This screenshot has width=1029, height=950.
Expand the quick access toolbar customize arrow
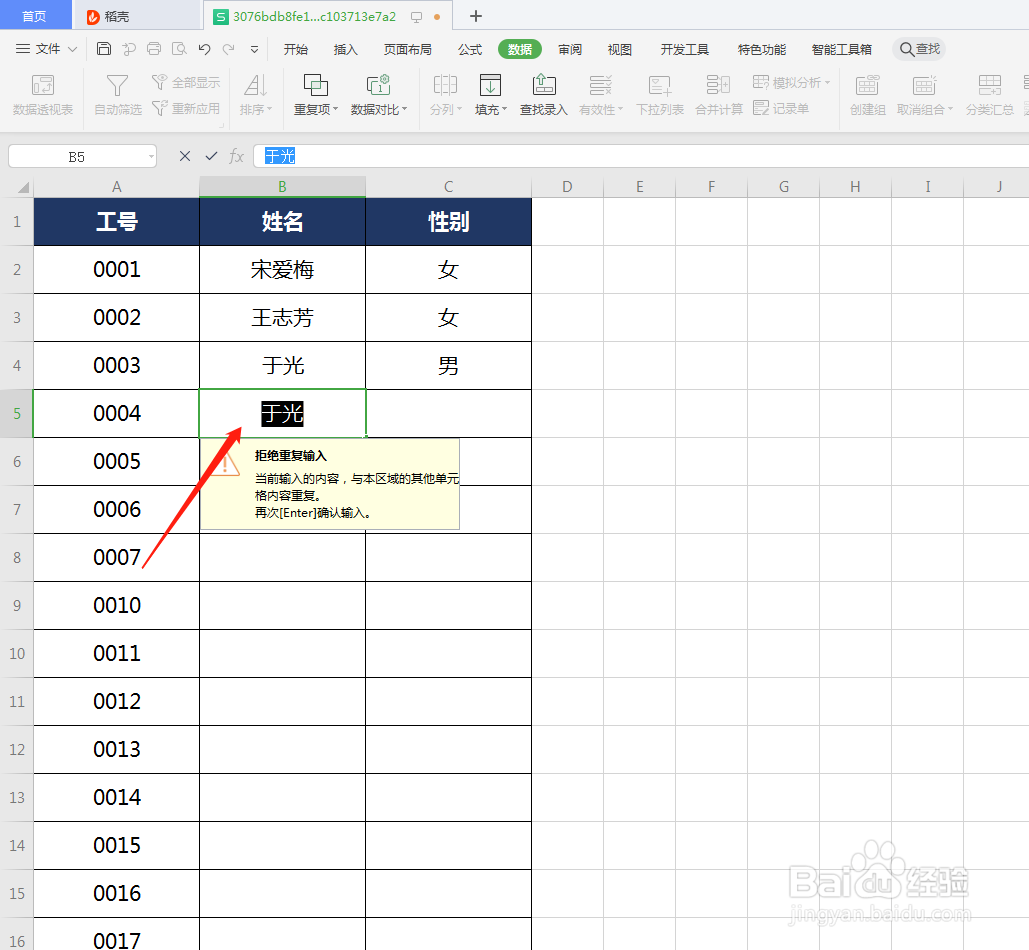pos(255,49)
